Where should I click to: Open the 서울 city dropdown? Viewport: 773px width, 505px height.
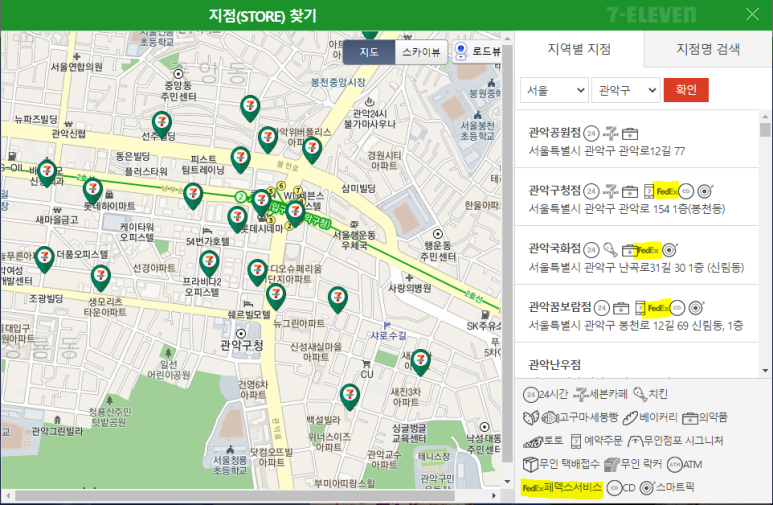[554, 90]
